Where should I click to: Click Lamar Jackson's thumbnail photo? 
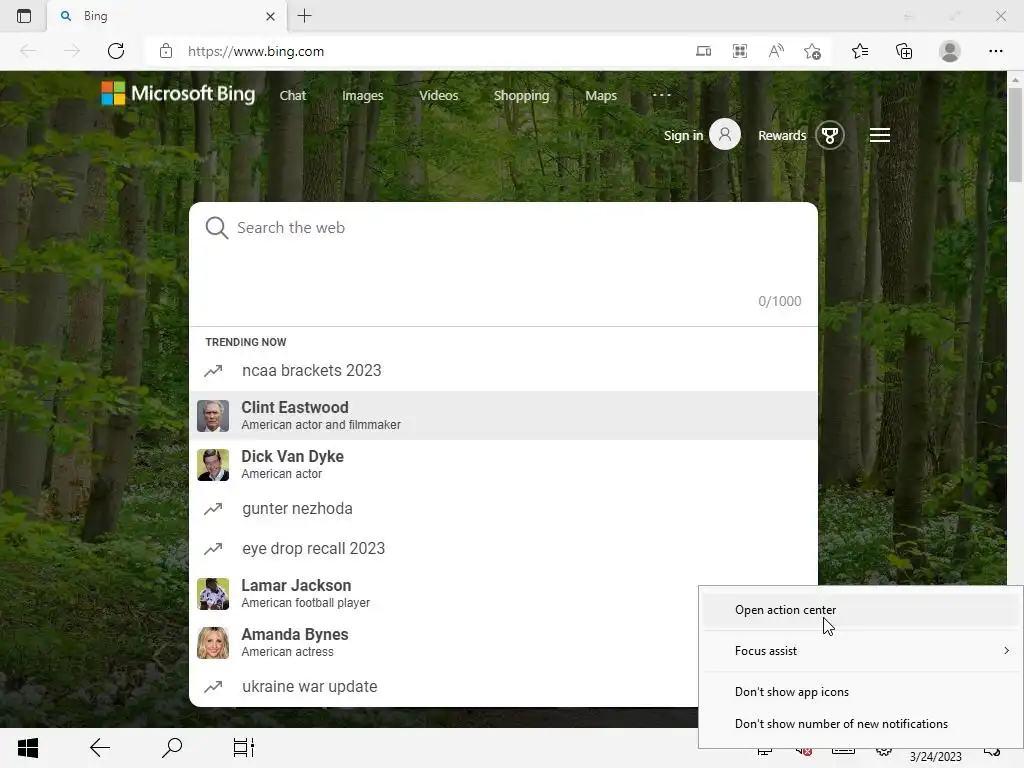click(x=213, y=594)
